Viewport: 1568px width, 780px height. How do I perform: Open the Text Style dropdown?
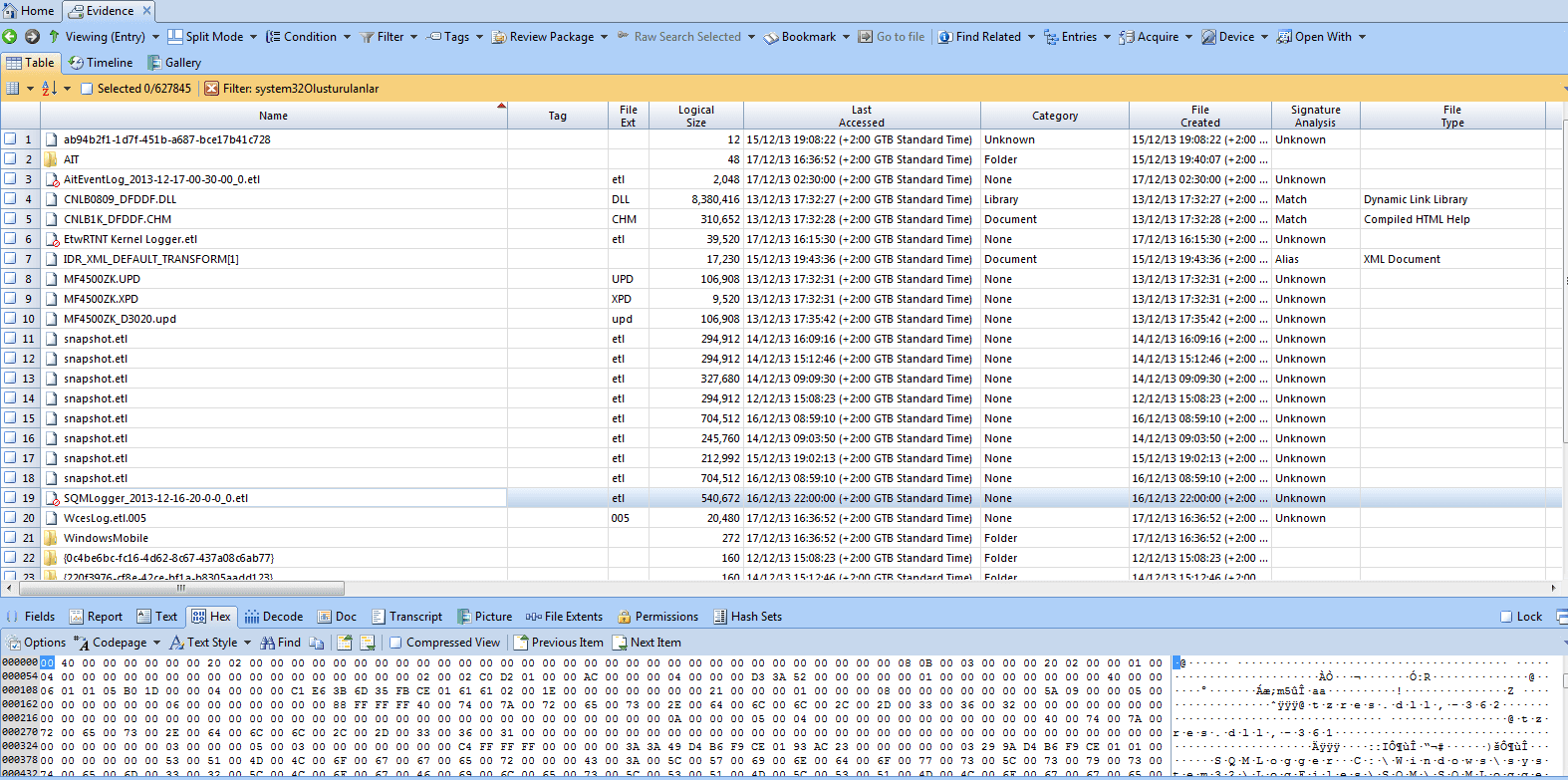click(x=248, y=643)
